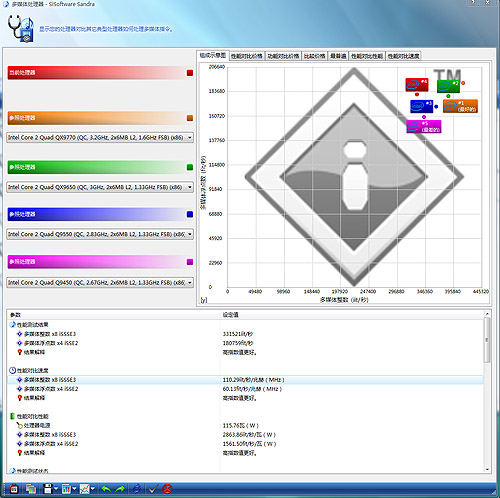Click the copy results icon in bottom toolbar
Viewport: 500px width, 498px height.
coord(31,489)
